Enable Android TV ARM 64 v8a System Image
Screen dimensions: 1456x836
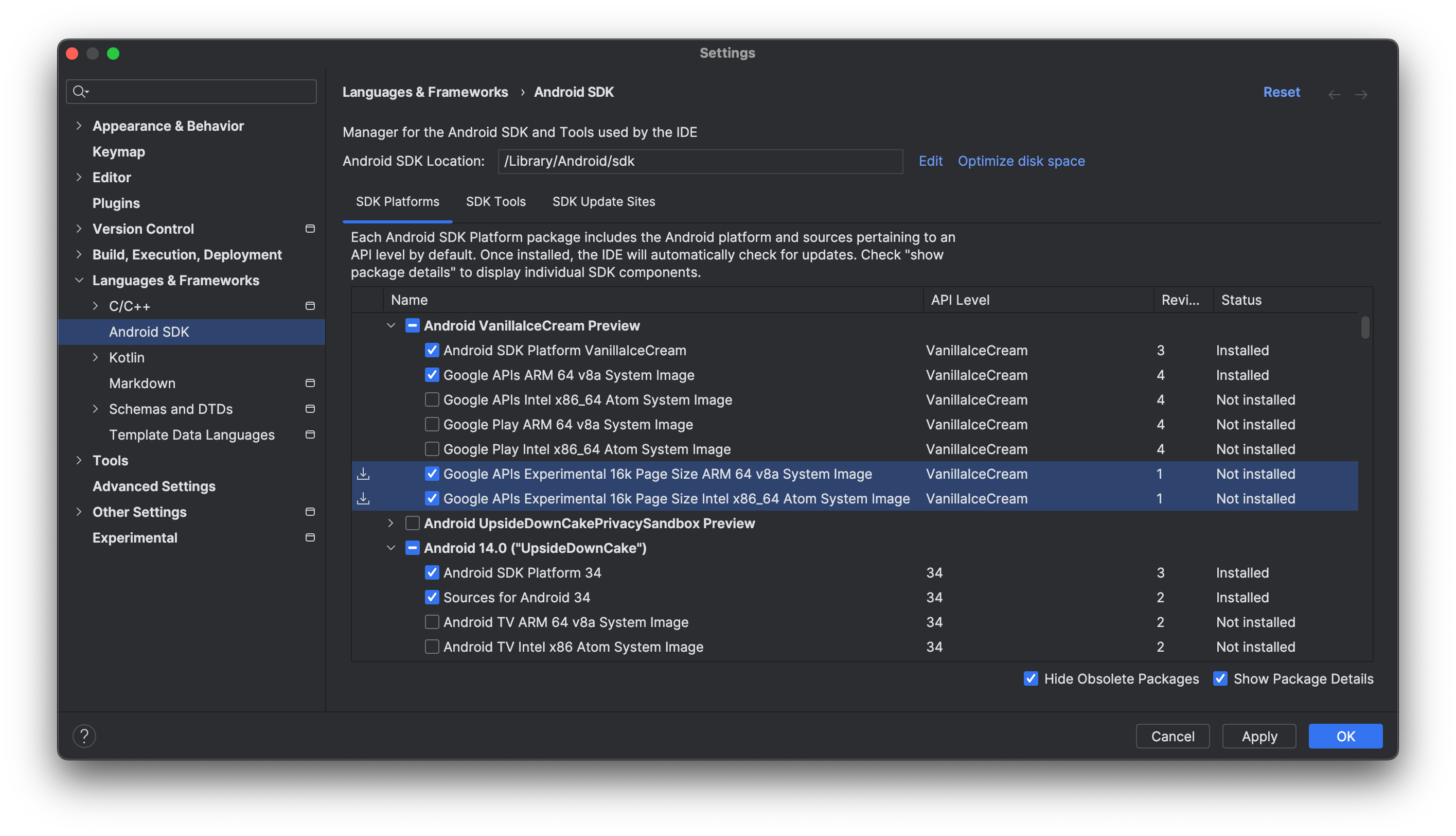[x=432, y=622]
